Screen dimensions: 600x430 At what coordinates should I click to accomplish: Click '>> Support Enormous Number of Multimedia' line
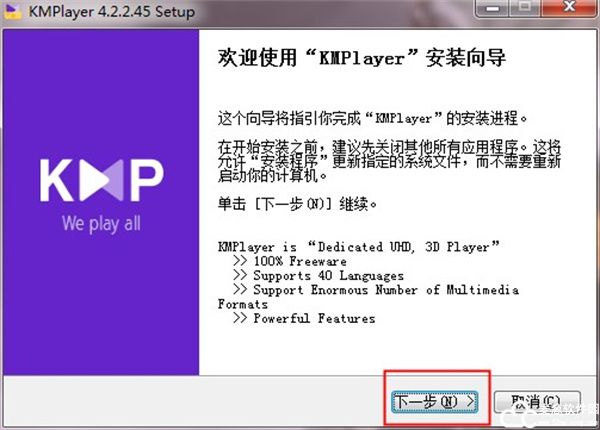[x=376, y=290]
